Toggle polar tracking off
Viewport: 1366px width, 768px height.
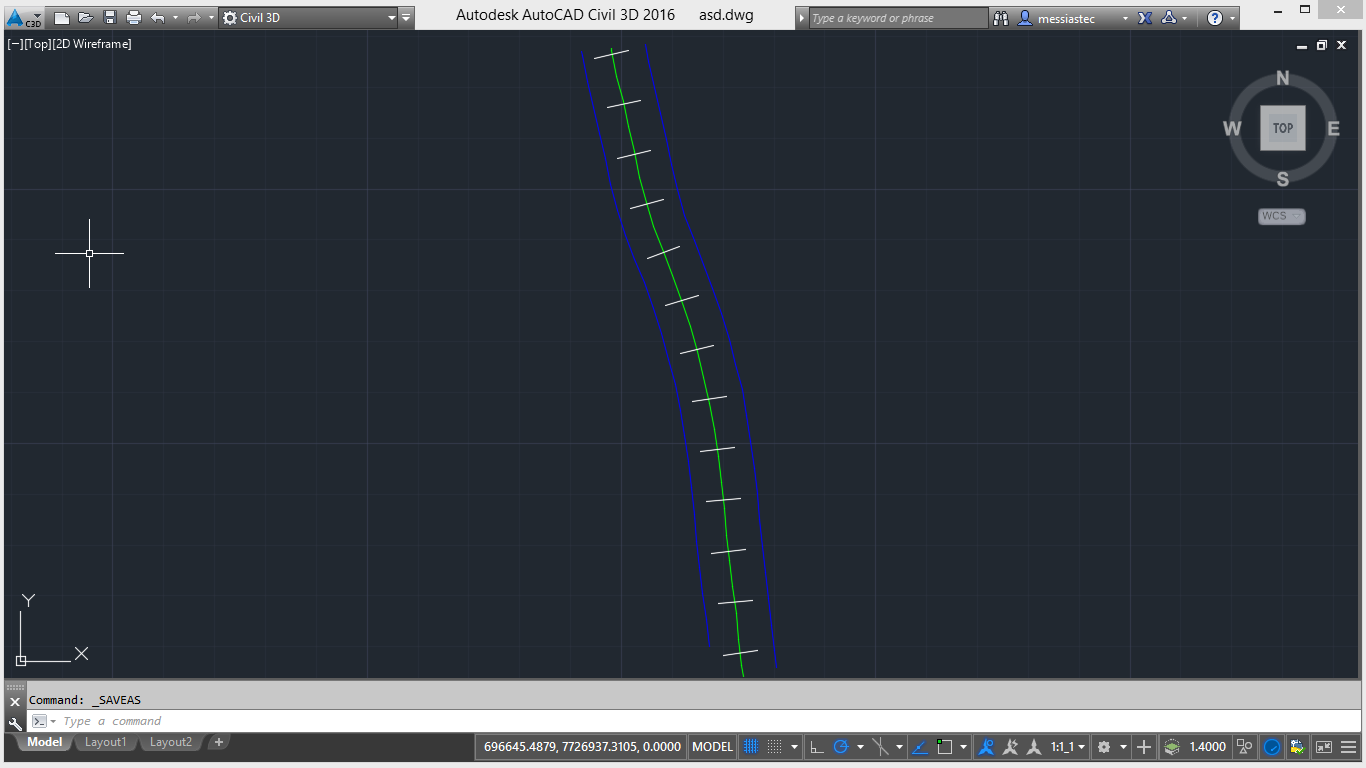coord(839,747)
